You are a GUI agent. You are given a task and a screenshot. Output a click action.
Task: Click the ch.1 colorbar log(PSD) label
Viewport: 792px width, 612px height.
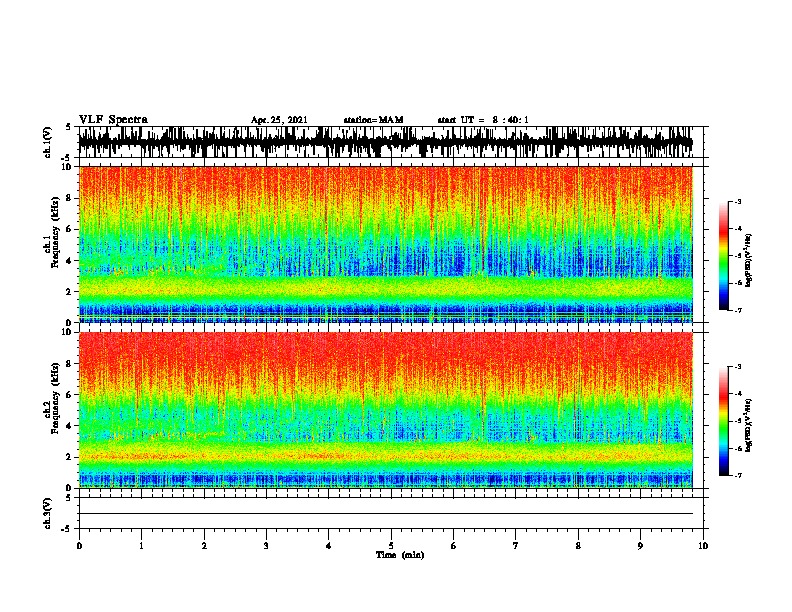pos(749,261)
